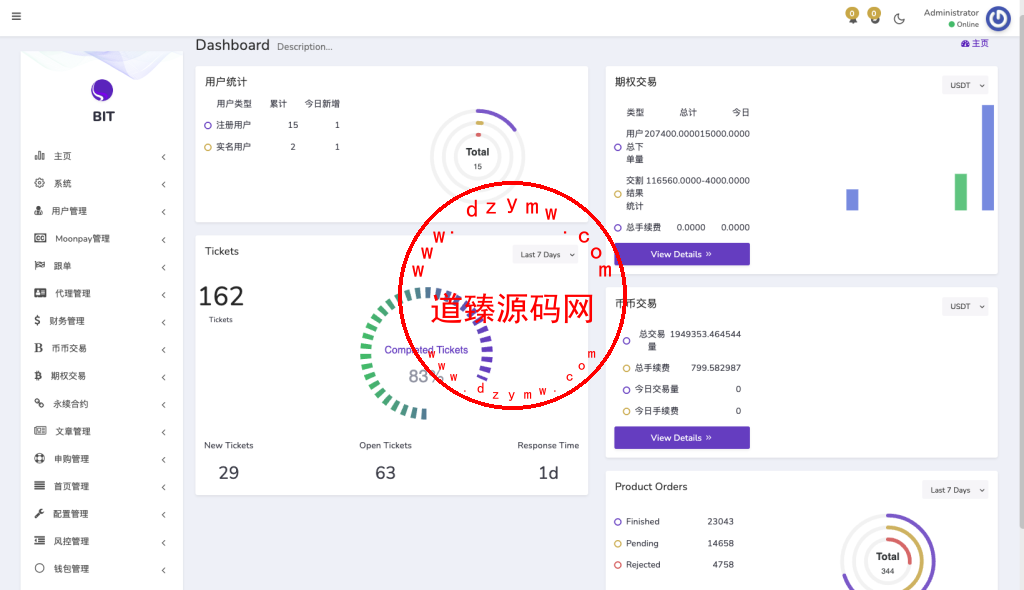1024x590 pixels.
Task: Click 永续合约 link icon
Action: (x=39, y=403)
